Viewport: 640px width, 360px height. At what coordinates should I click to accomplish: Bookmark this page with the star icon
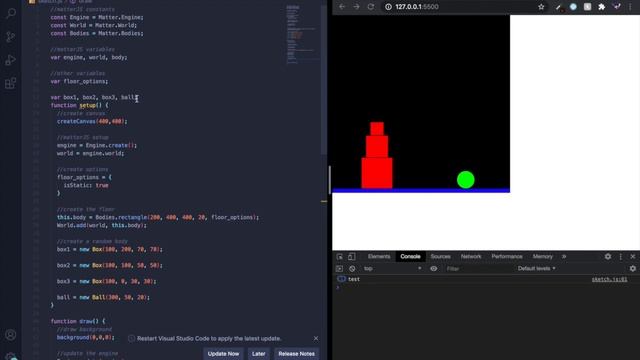(541, 7)
